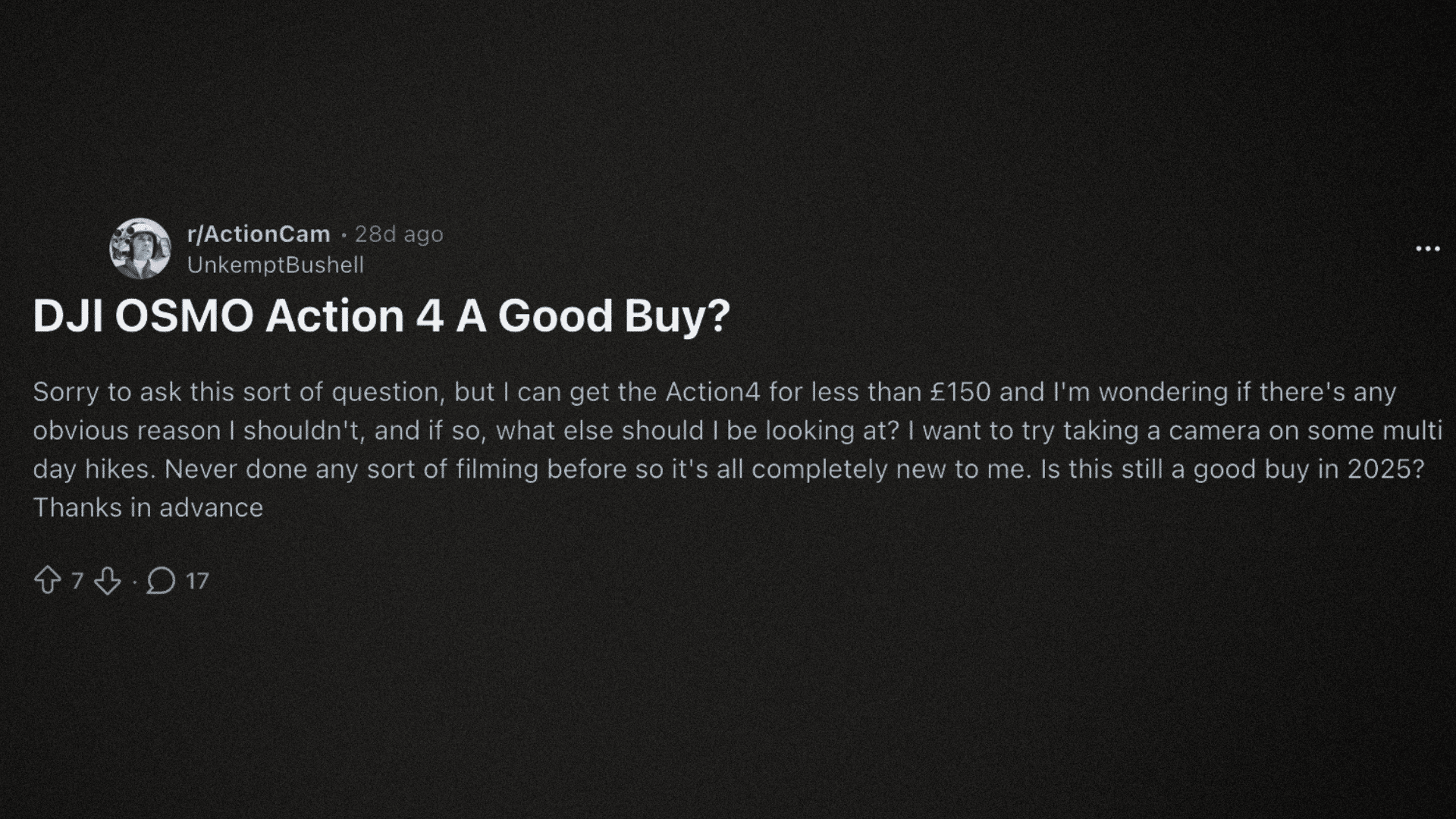This screenshot has height=819, width=1456.
Task: Downvote the DJI OSMO Action 4 post
Action: click(108, 581)
